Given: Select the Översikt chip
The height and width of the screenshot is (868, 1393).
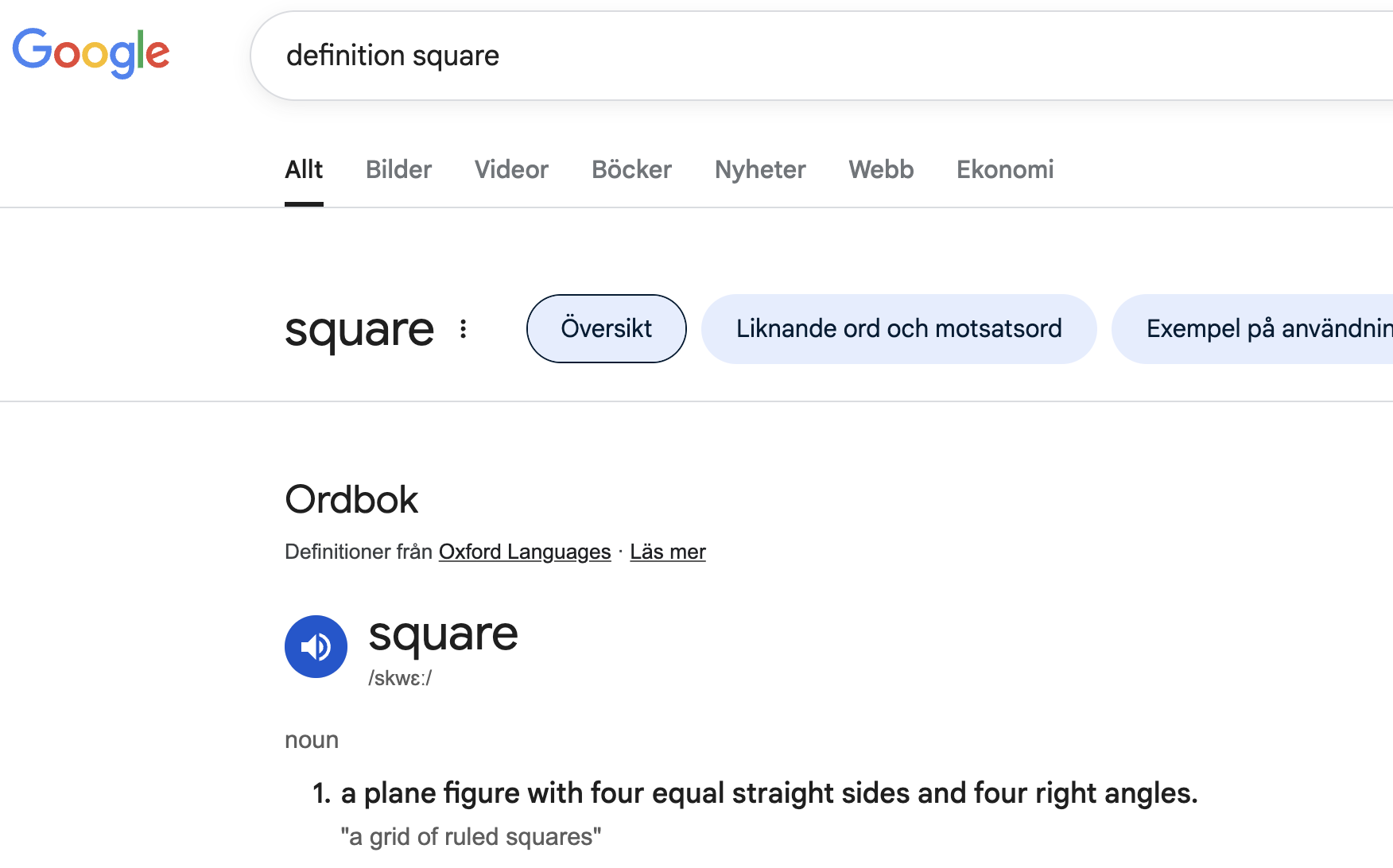Looking at the screenshot, I should tap(606, 328).
